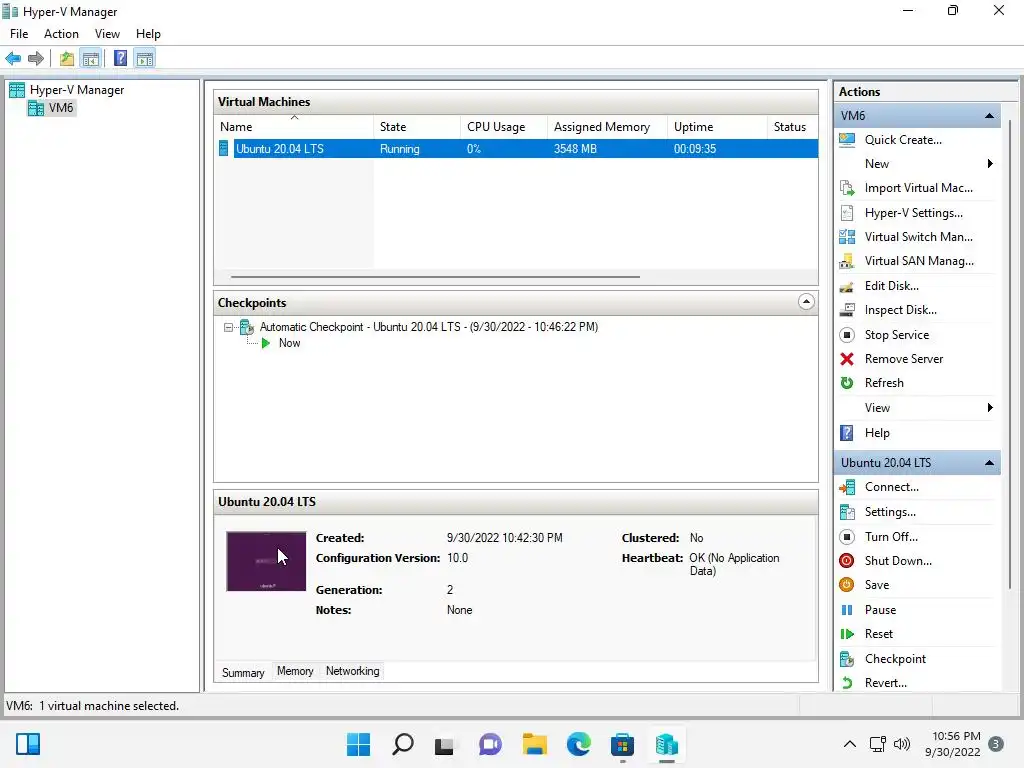Sort by the Name column header
The image size is (1024, 768).
(x=294, y=127)
